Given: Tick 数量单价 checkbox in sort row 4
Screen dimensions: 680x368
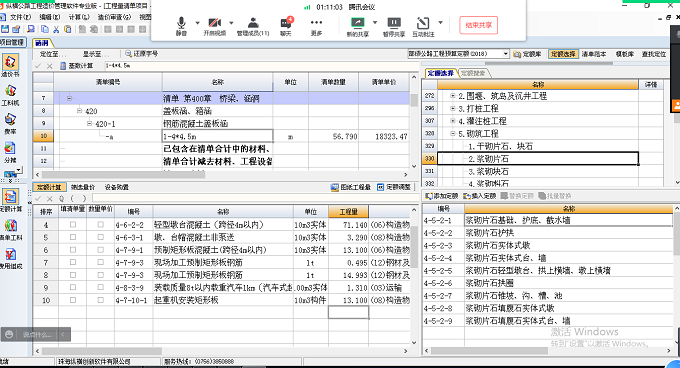Looking at the screenshot, I should (x=101, y=225).
